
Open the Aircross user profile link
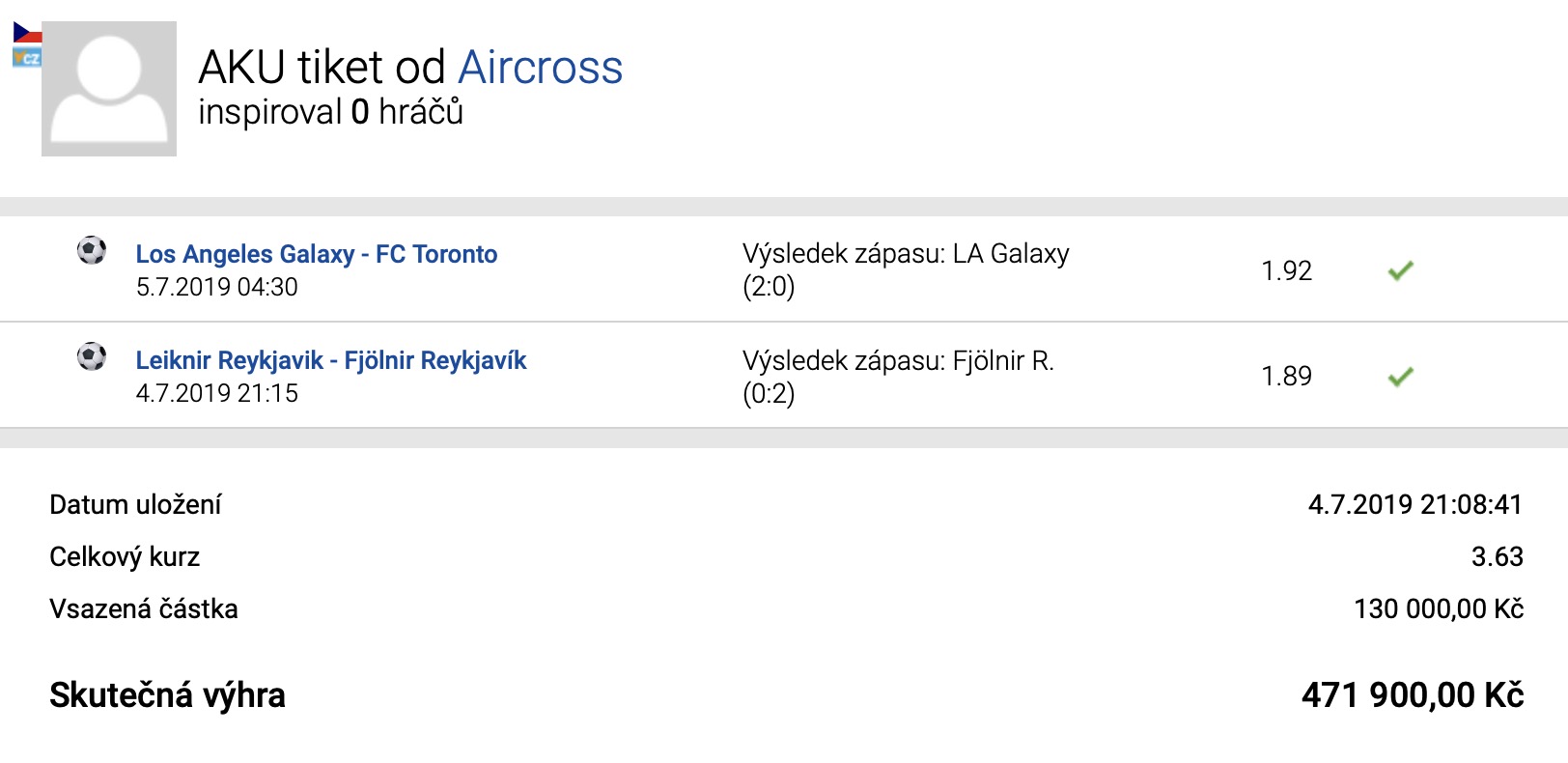tap(540, 68)
